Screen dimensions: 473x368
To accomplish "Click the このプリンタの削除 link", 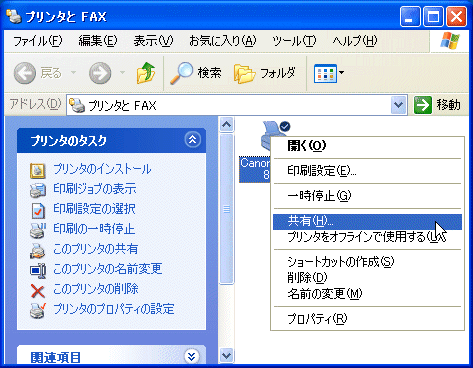I will (96, 289).
